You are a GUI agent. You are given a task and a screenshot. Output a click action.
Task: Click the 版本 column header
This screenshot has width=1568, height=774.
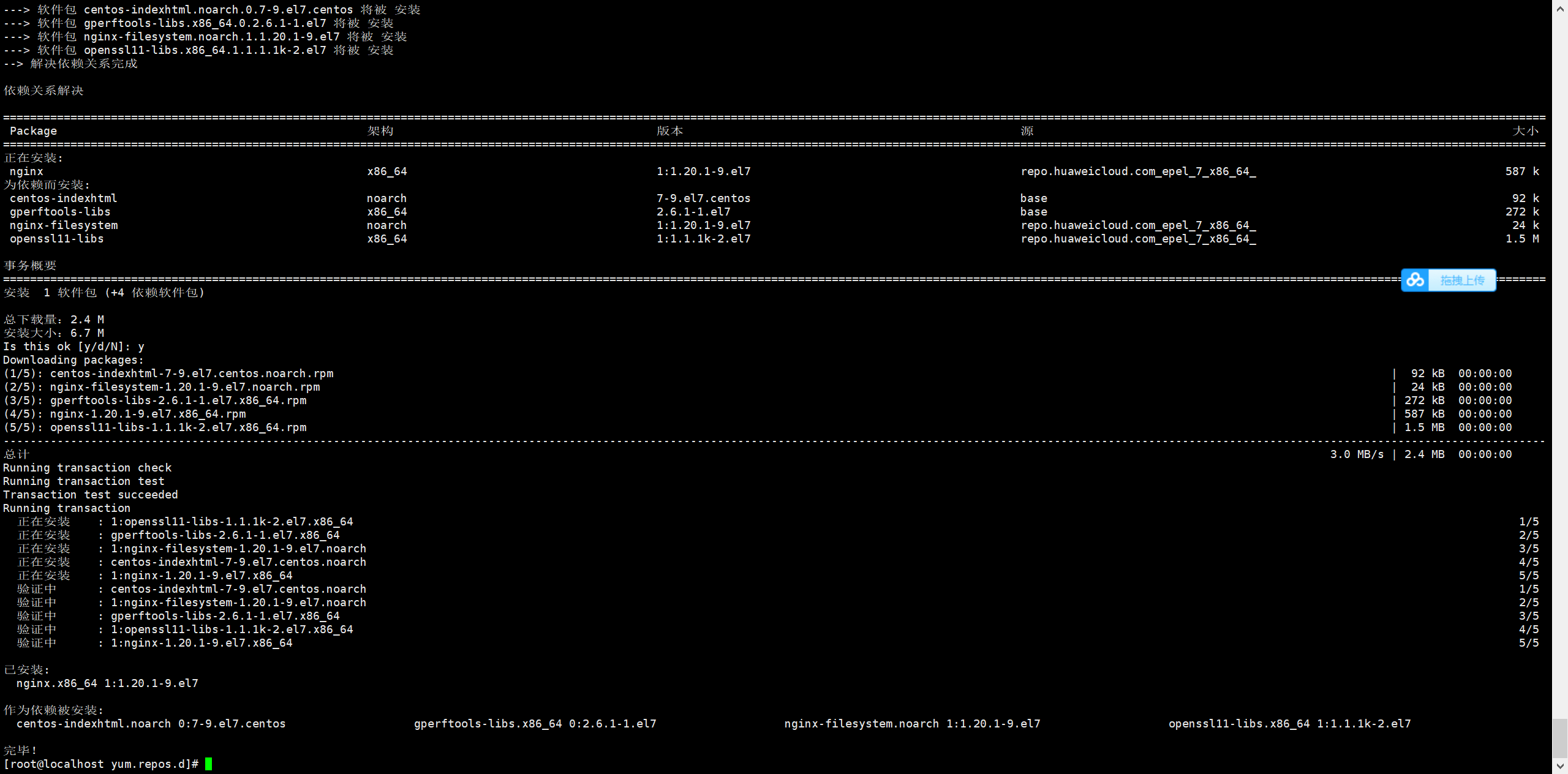click(669, 131)
